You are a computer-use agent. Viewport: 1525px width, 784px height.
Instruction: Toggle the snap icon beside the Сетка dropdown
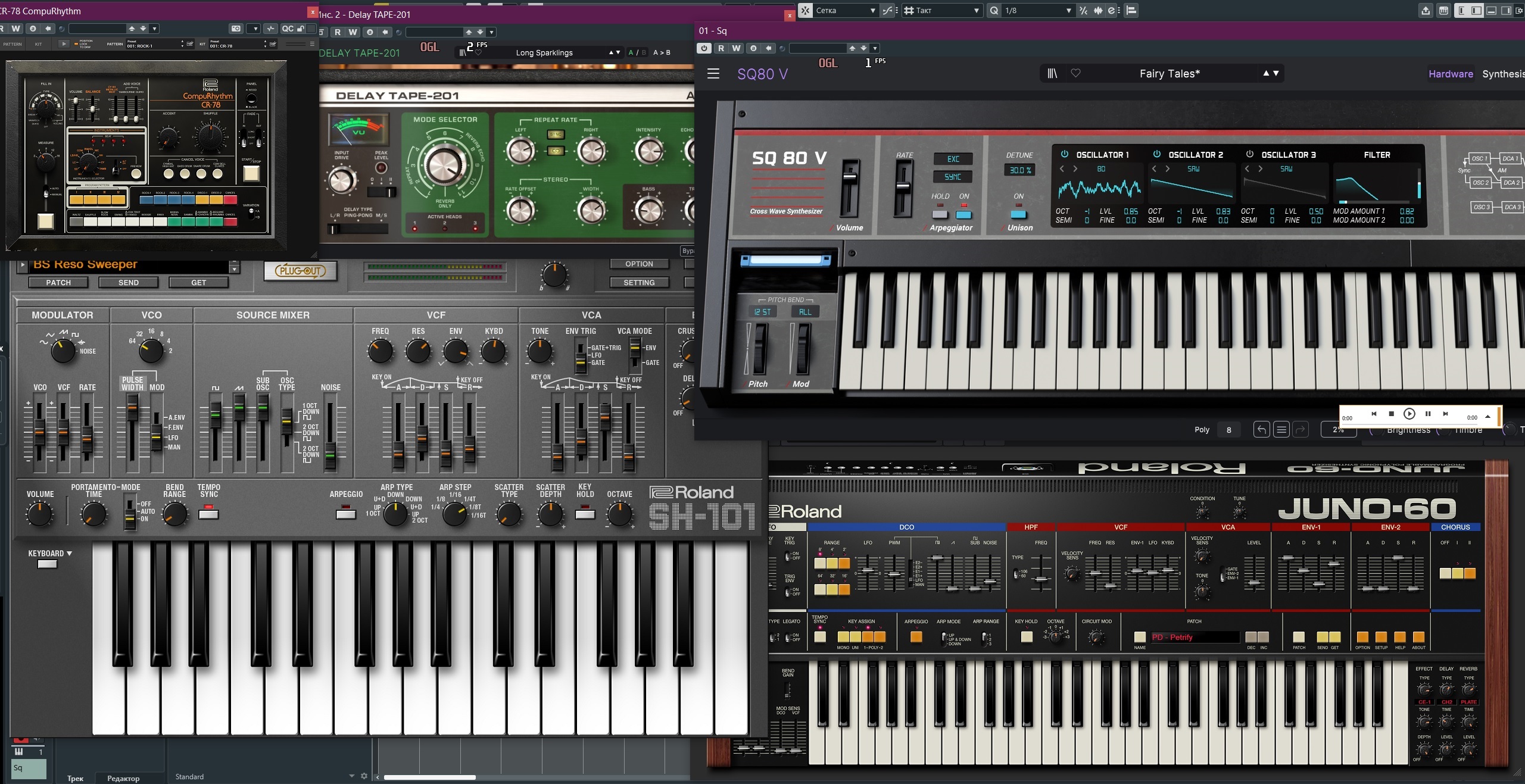[805, 10]
